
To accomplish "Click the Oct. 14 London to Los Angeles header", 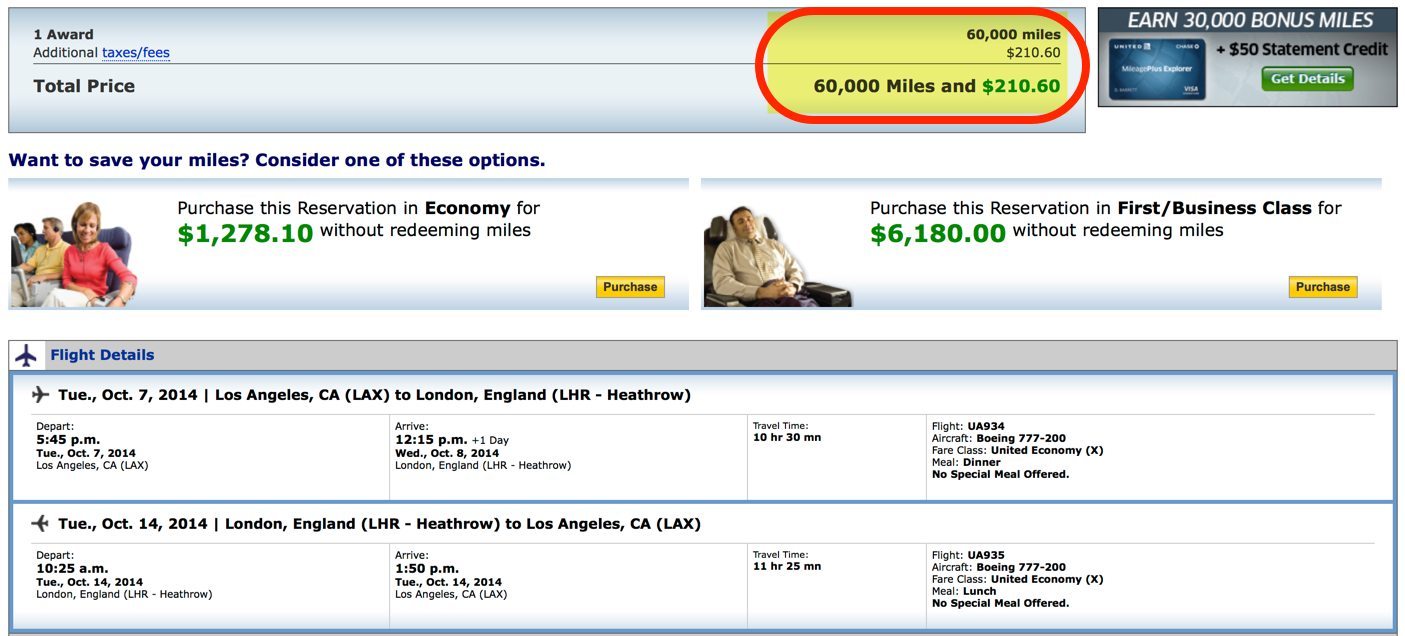I will [x=379, y=524].
